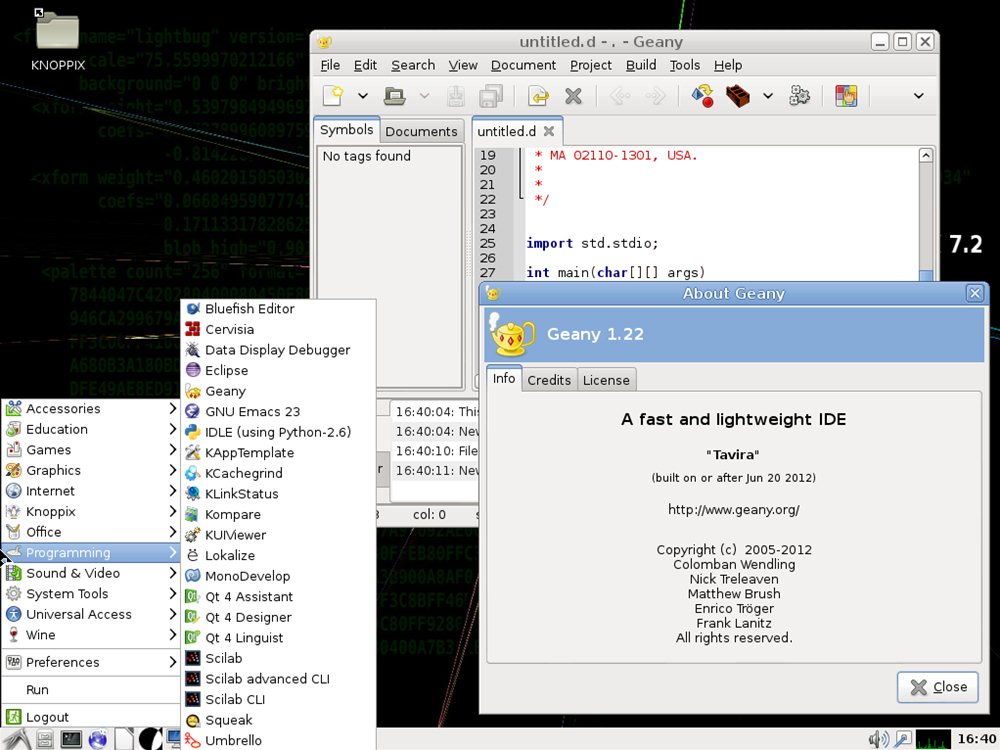Open KUIViewer menu entry
Screen dimensions: 1000x750
[x=279, y=535]
